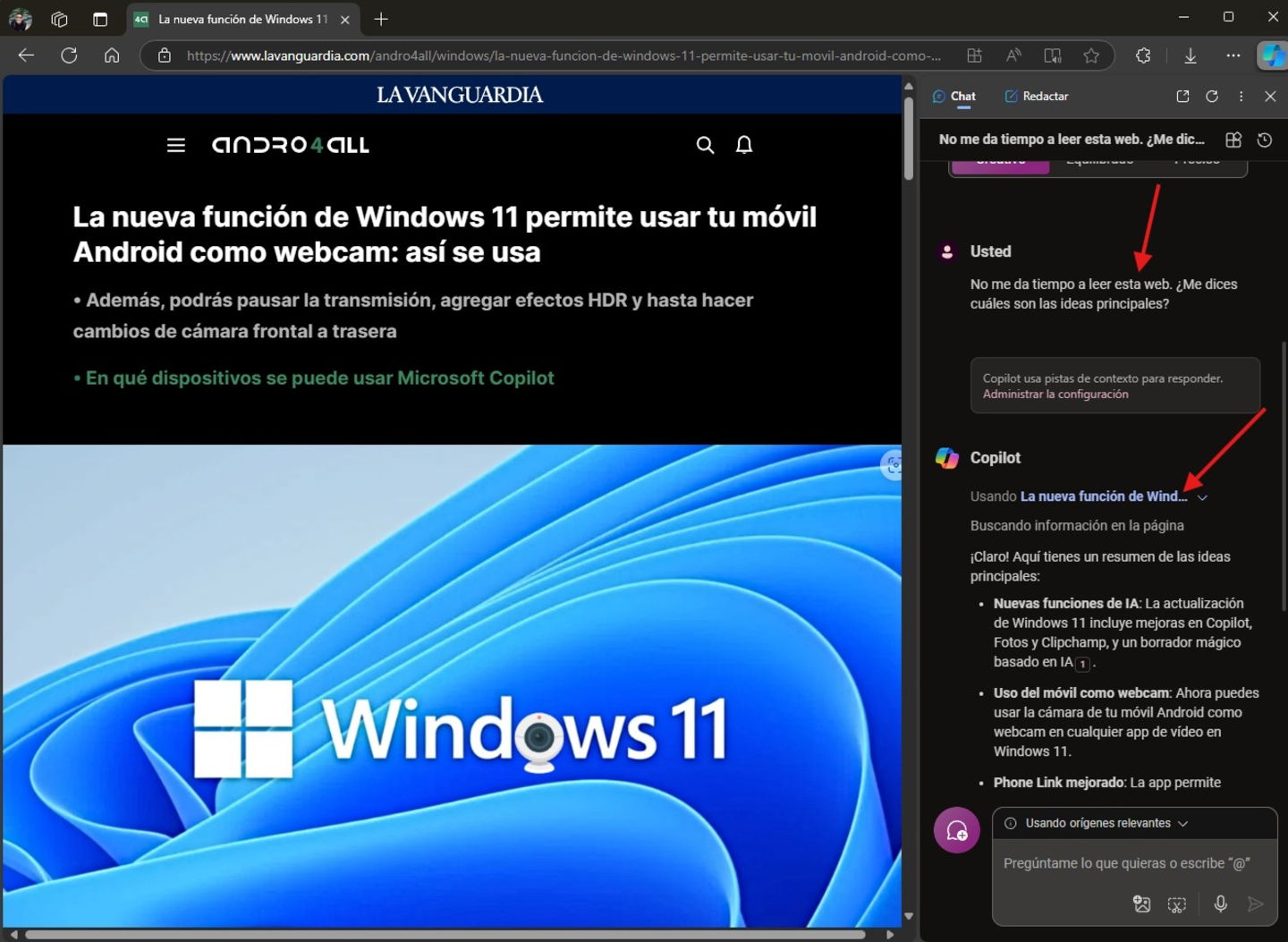Click the Phone Link mejorado bullet

click(1107, 783)
